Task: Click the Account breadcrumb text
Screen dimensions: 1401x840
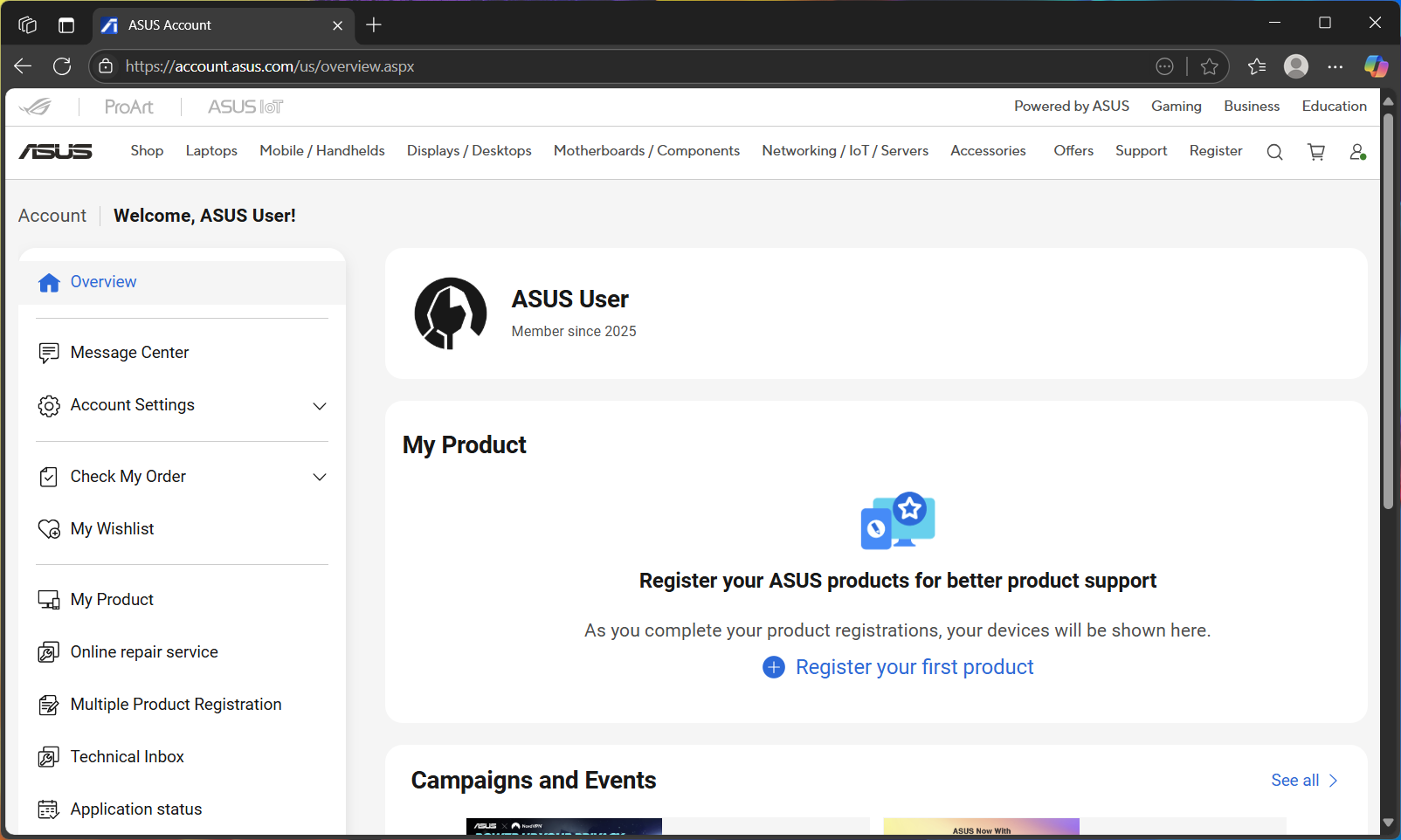Action: (52, 216)
